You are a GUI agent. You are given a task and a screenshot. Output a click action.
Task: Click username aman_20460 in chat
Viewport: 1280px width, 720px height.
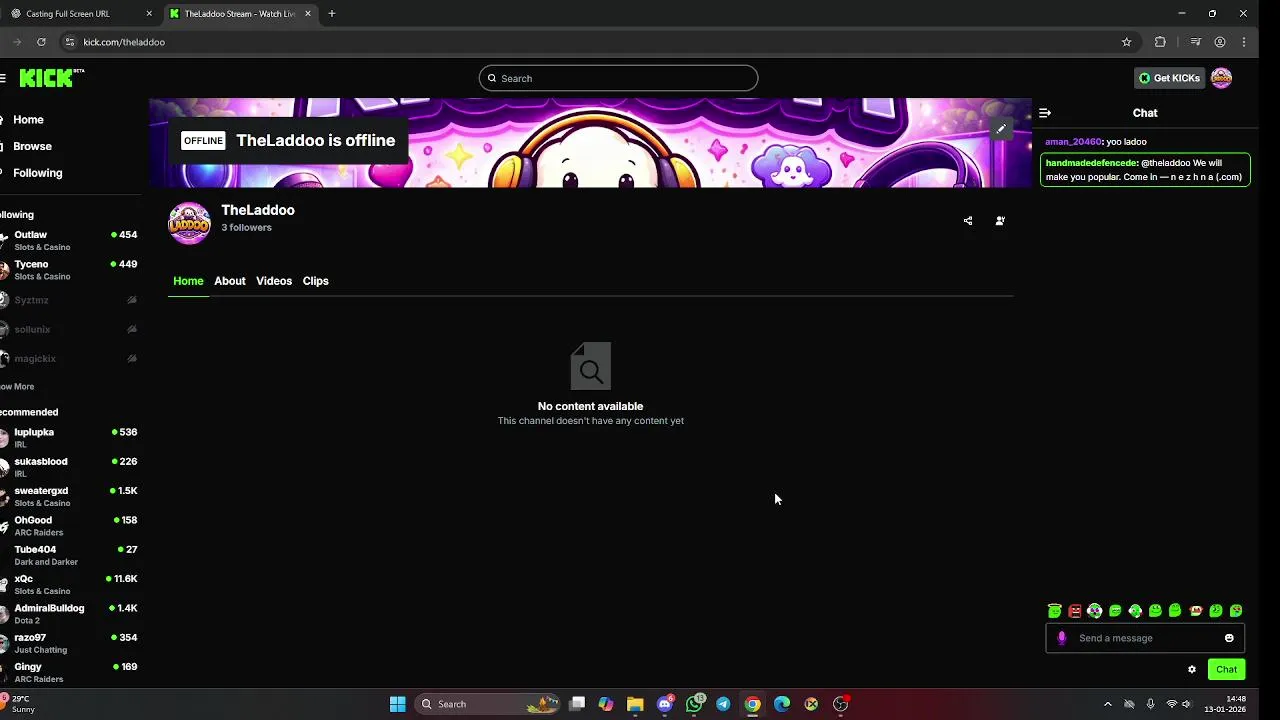[x=1073, y=142]
